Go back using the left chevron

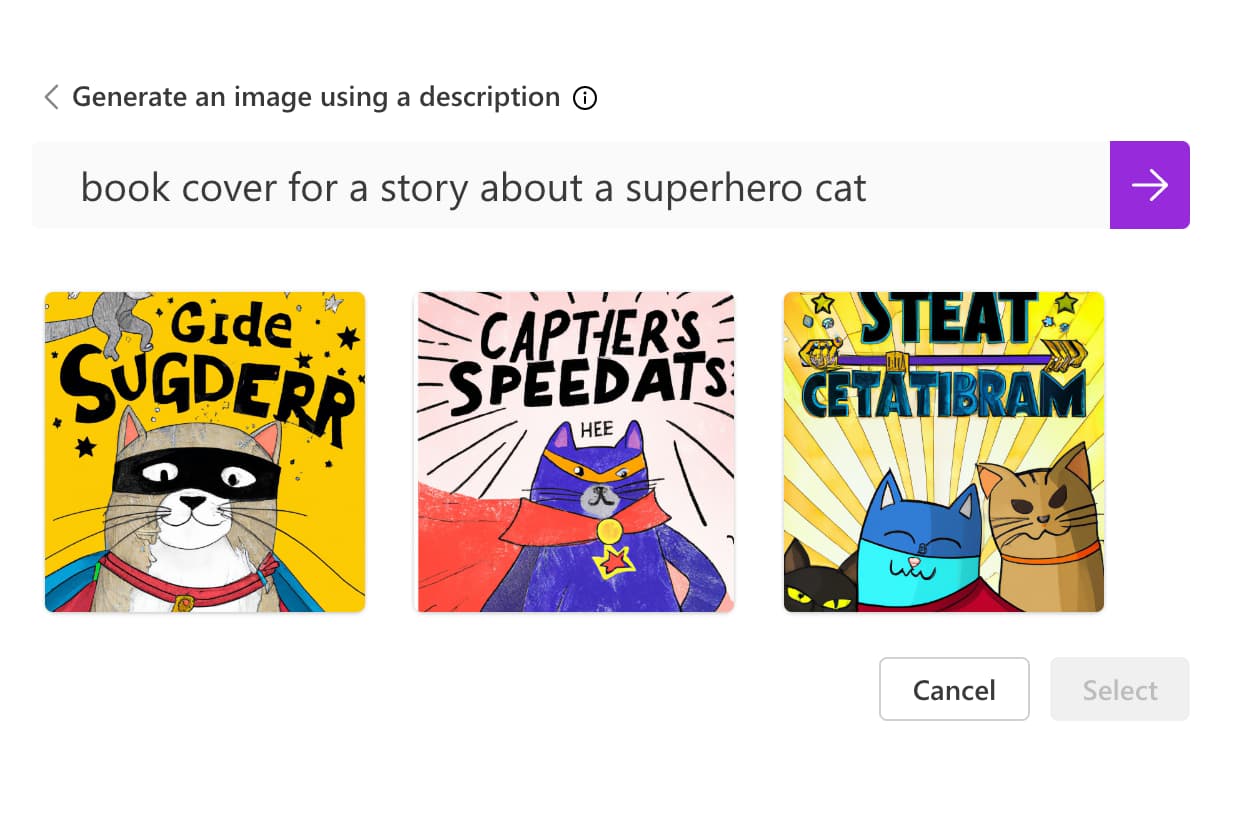coord(51,97)
